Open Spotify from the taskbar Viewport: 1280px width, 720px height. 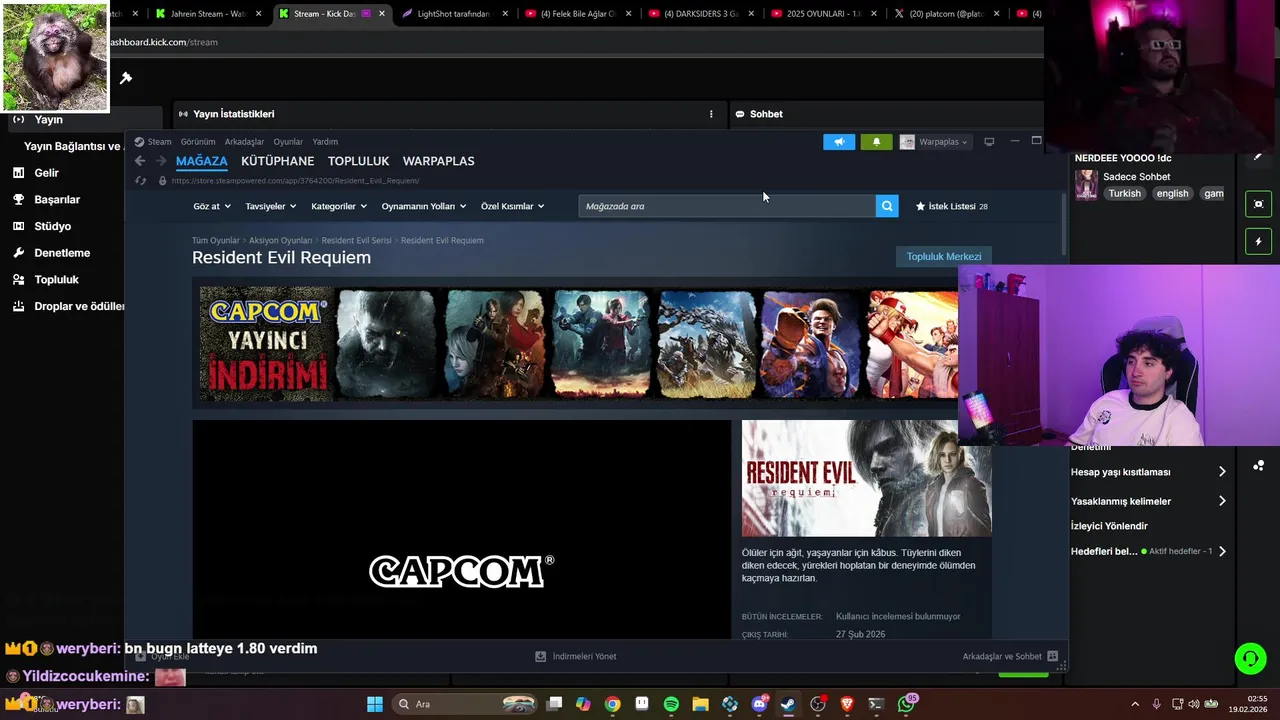pyautogui.click(x=671, y=704)
